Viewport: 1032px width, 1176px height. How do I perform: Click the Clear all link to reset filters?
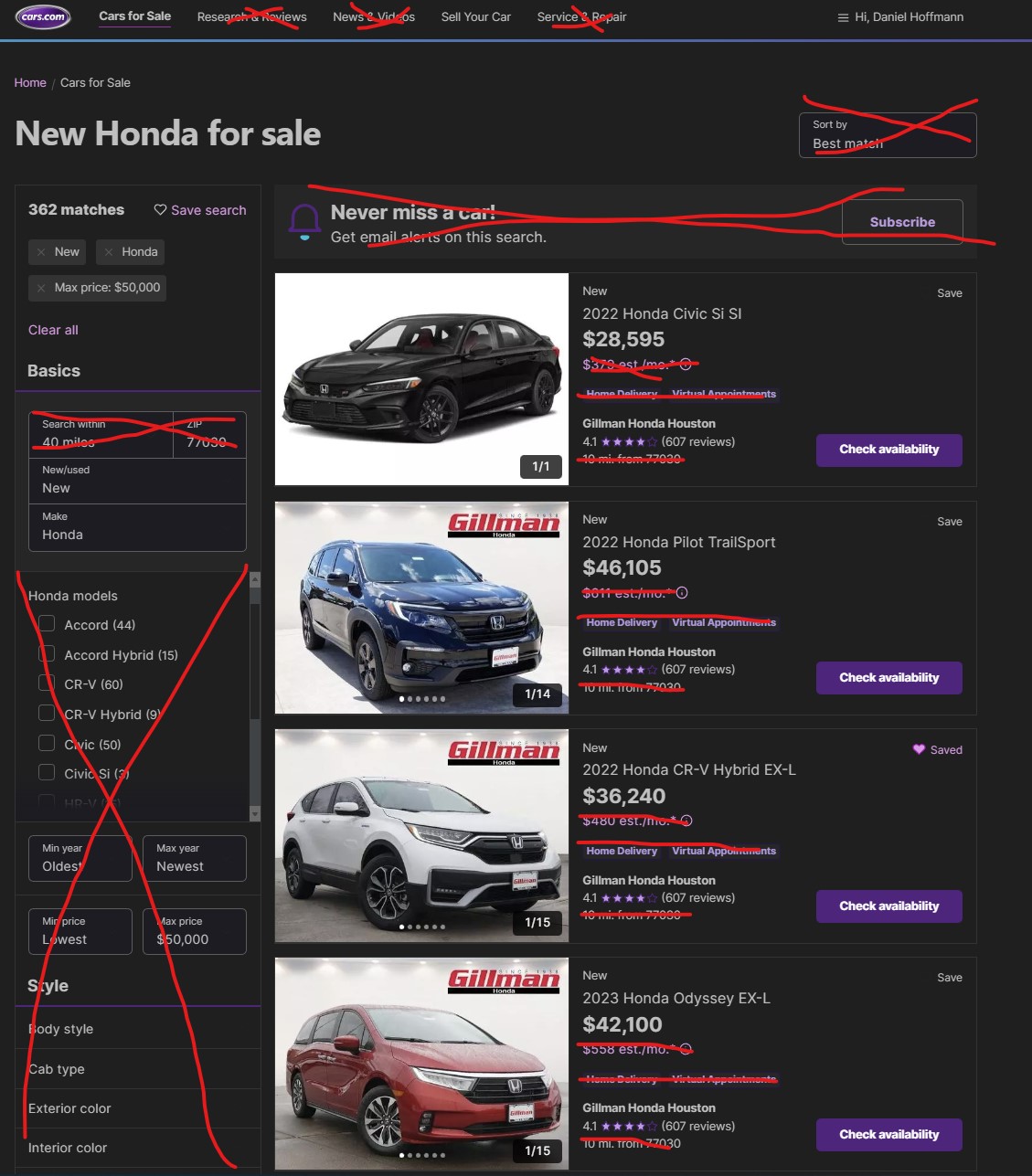point(52,330)
